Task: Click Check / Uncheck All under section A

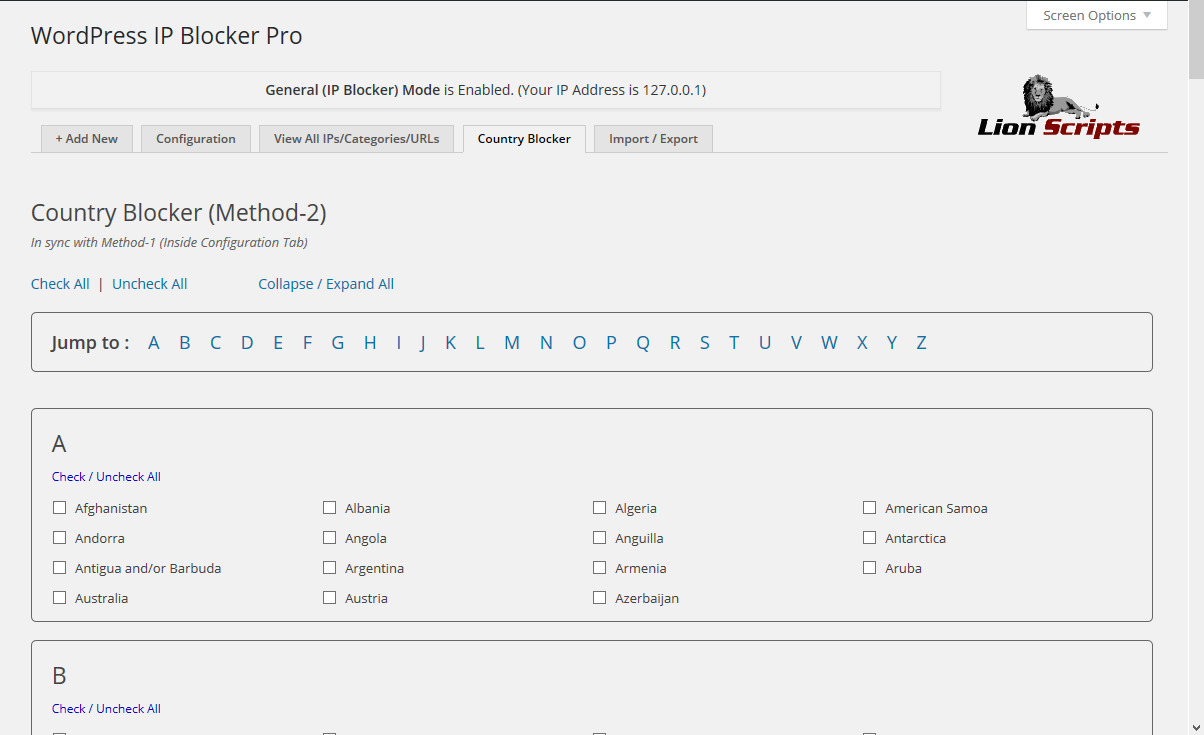Action: point(106,477)
